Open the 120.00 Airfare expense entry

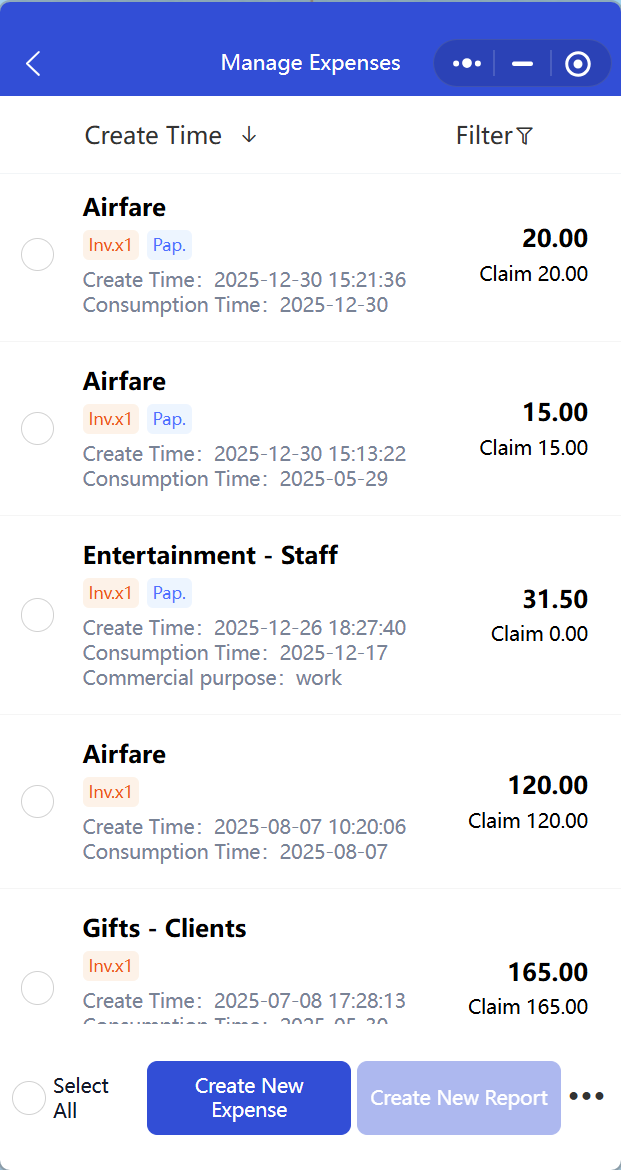[x=300, y=802]
